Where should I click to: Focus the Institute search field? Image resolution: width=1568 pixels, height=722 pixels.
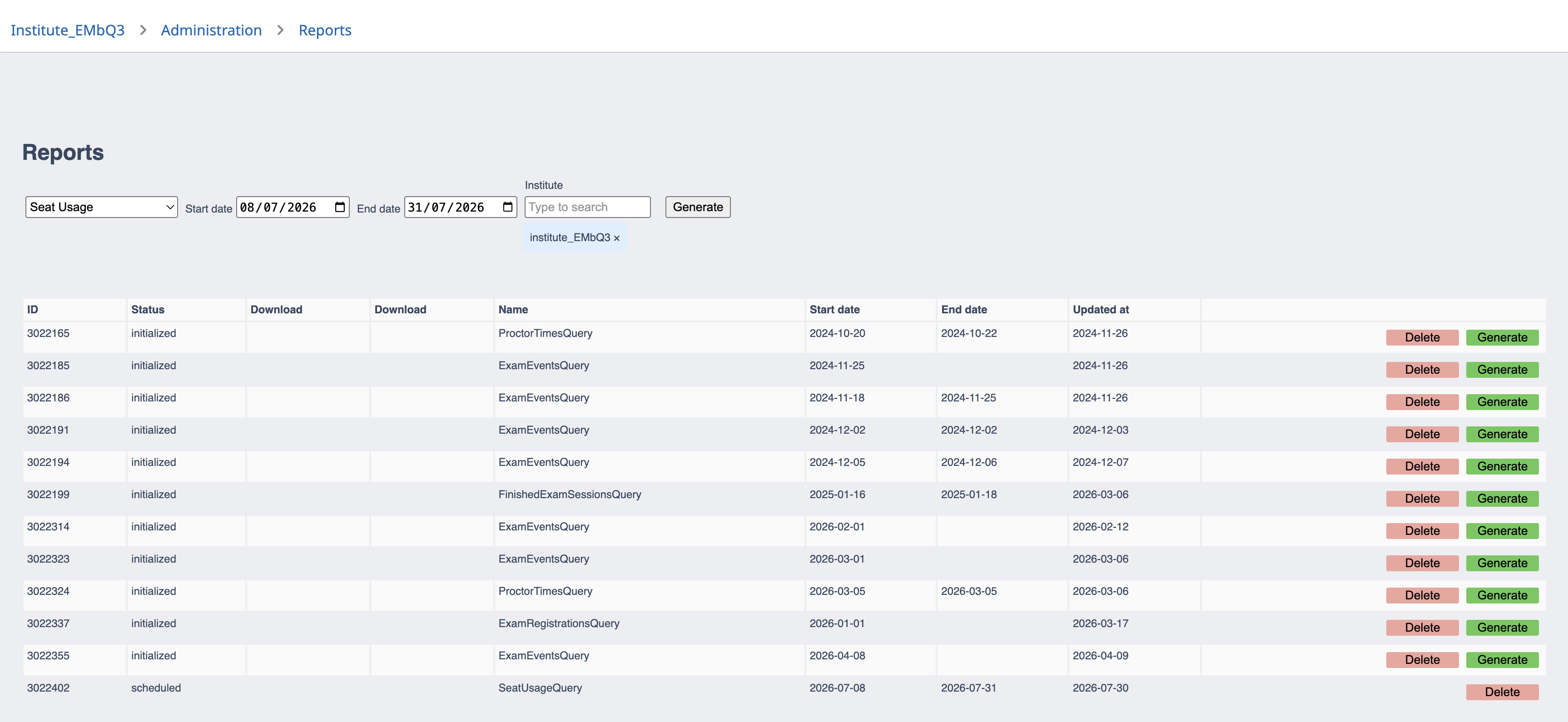587,207
